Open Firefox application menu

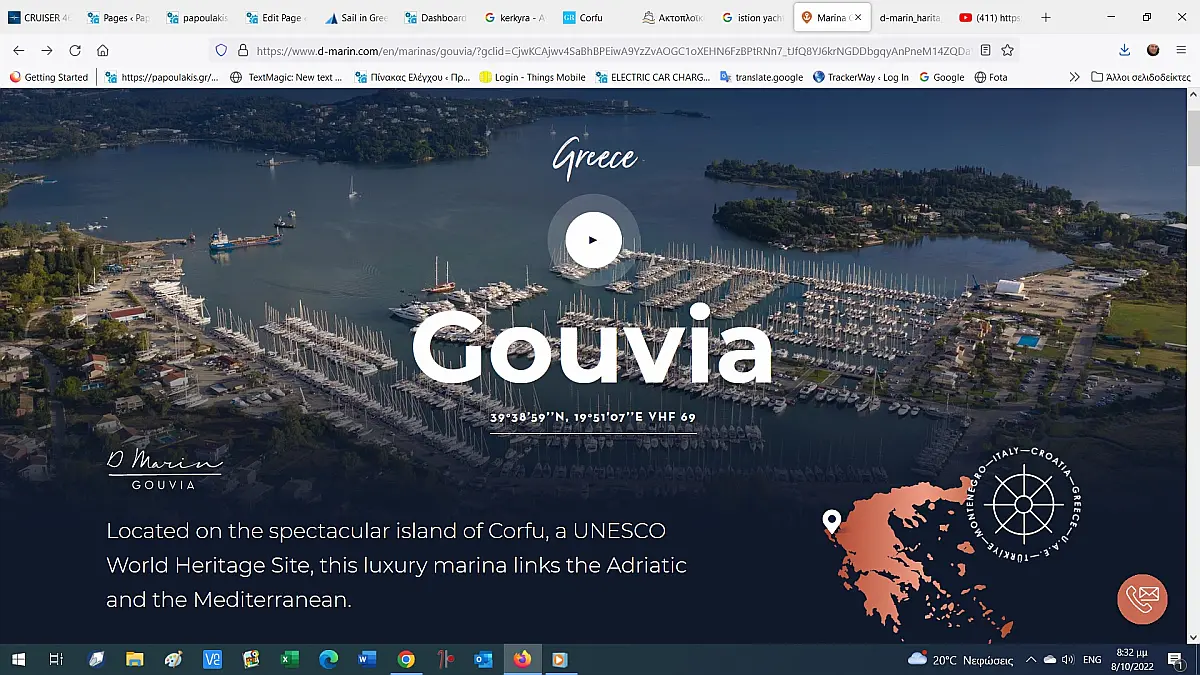point(1181,50)
